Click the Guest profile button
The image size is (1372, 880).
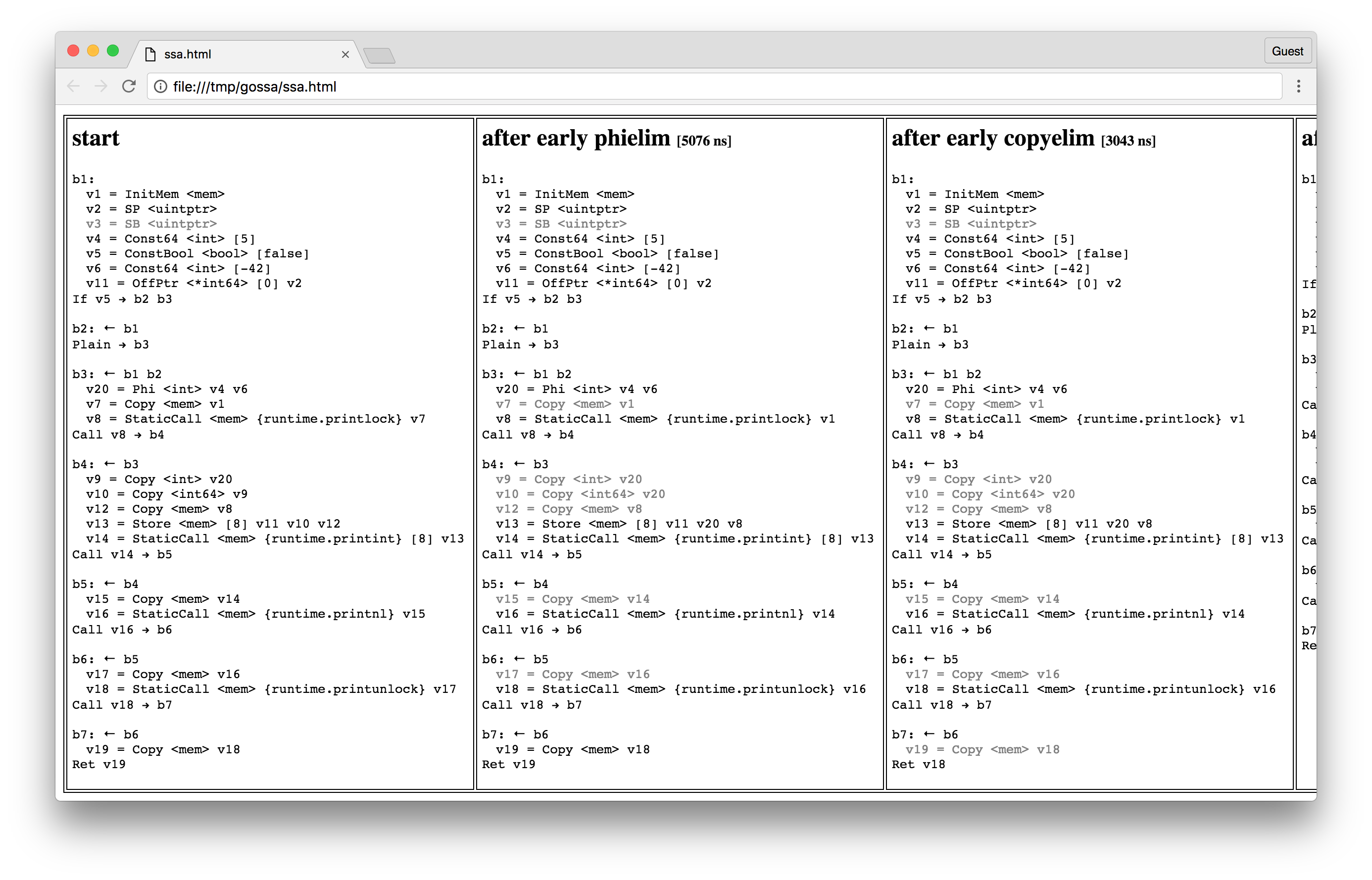1286,51
